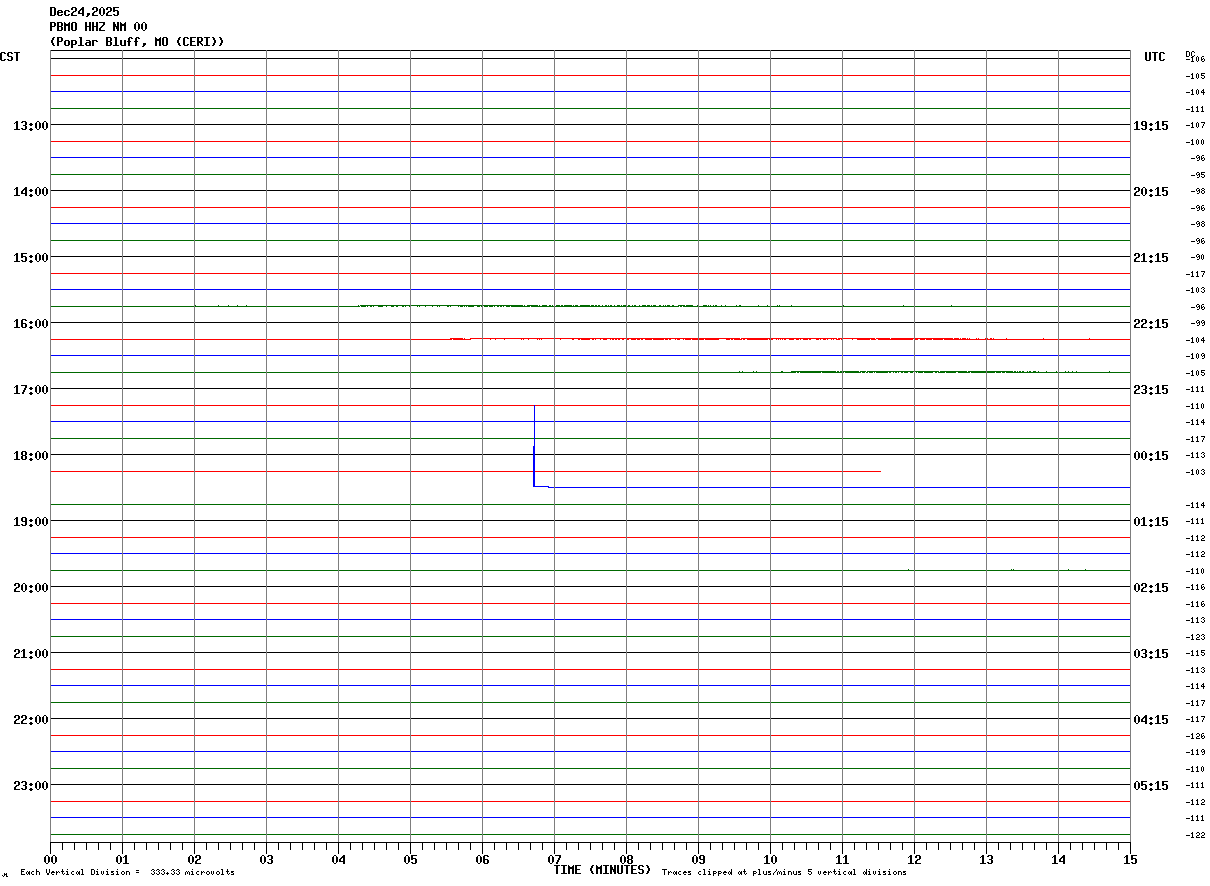Click the CST timezone header
The height and width of the screenshot is (886, 1210).
[10, 57]
